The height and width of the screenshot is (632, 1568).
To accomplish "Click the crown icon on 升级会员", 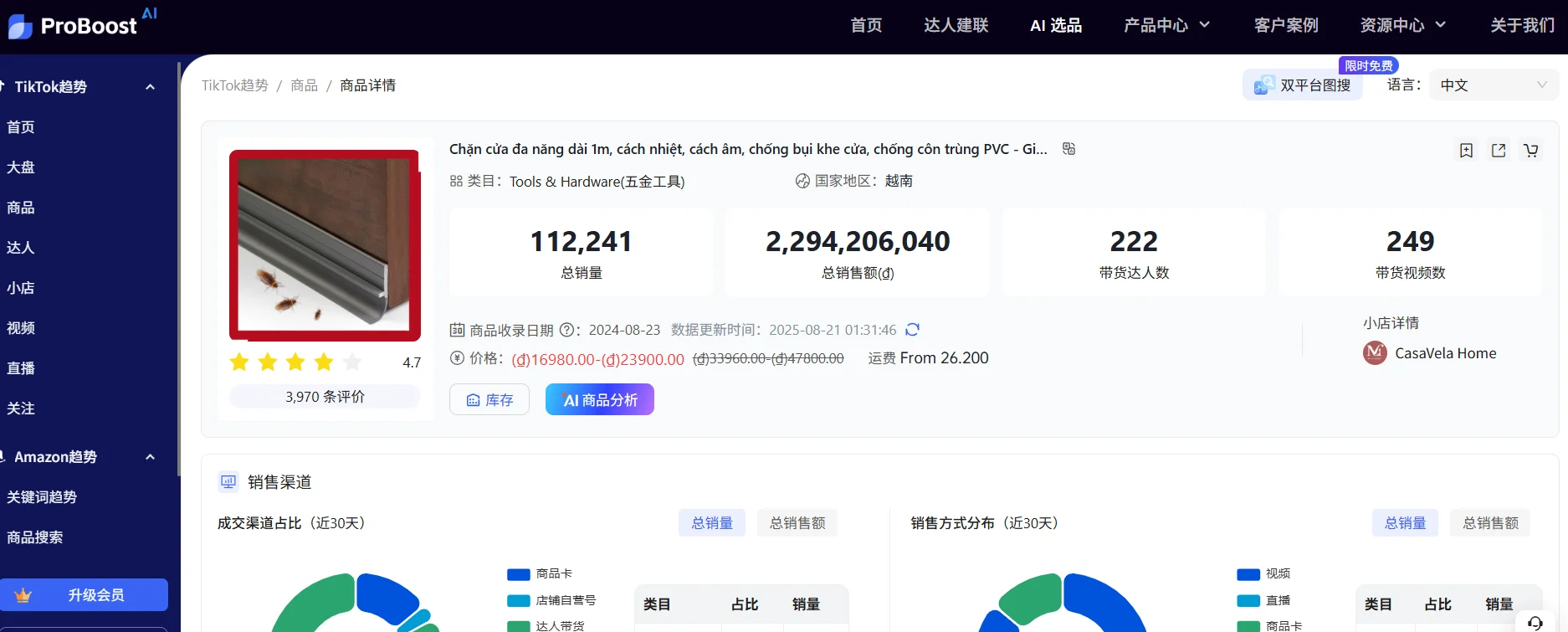I will 23,595.
